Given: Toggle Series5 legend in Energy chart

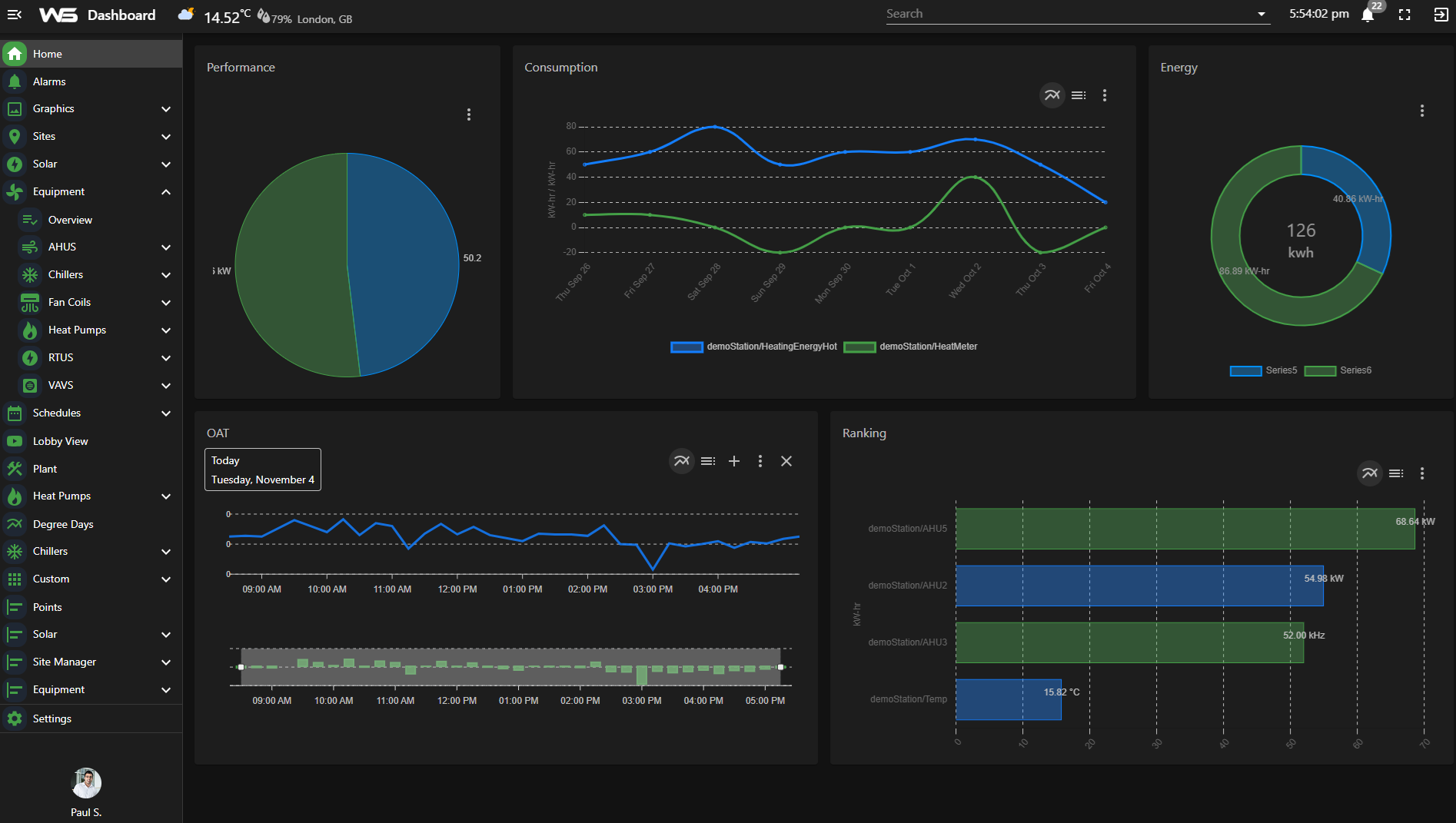Looking at the screenshot, I should pos(1263,370).
